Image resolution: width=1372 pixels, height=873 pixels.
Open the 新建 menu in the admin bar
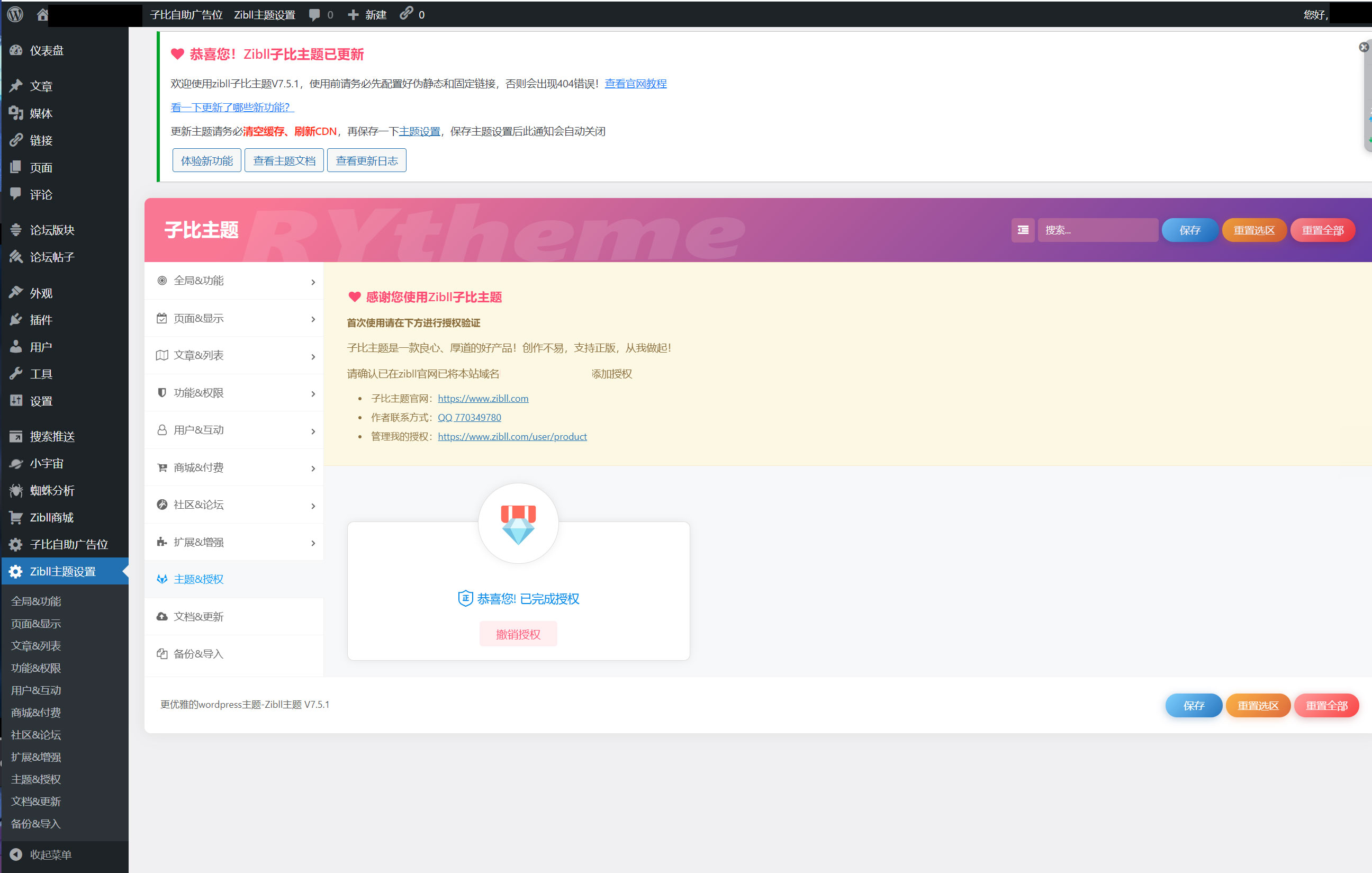click(366, 14)
